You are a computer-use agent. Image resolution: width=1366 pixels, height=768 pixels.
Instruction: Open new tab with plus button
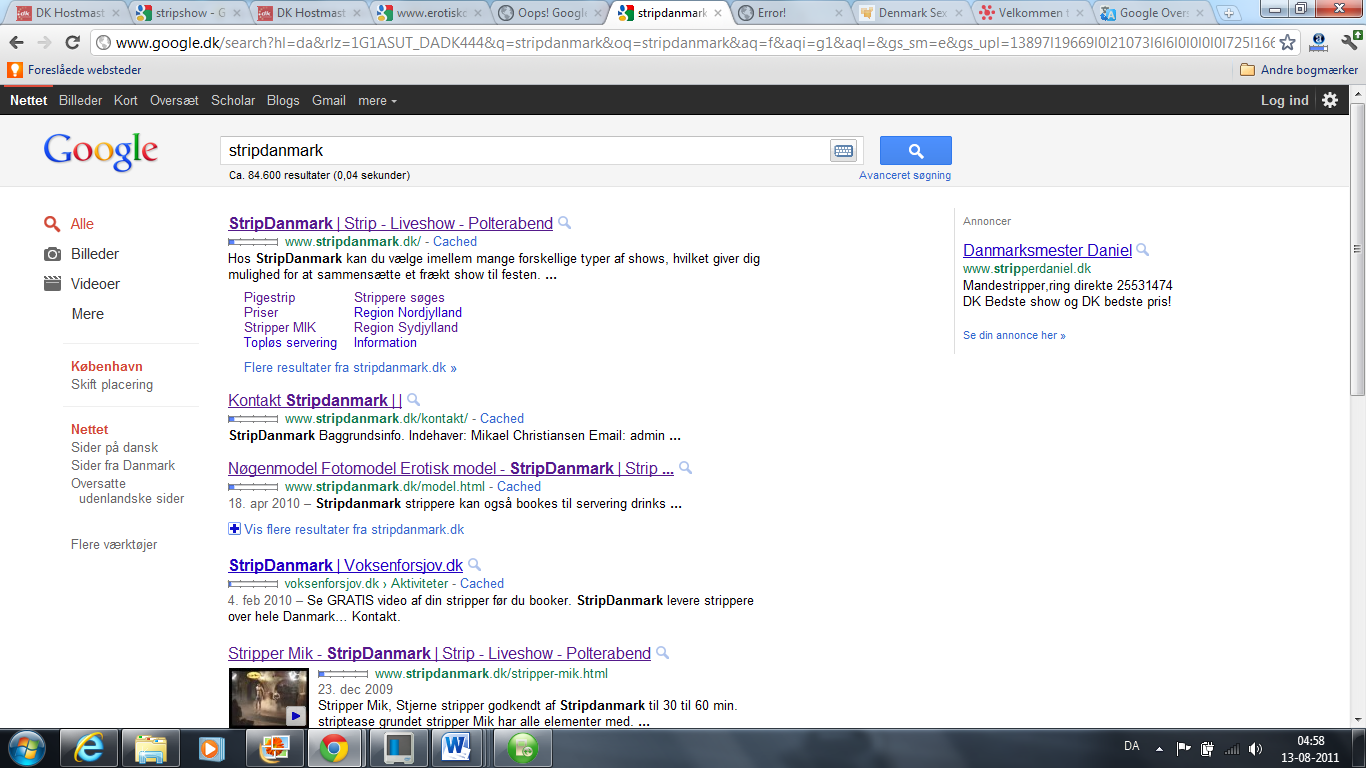[x=1229, y=13]
